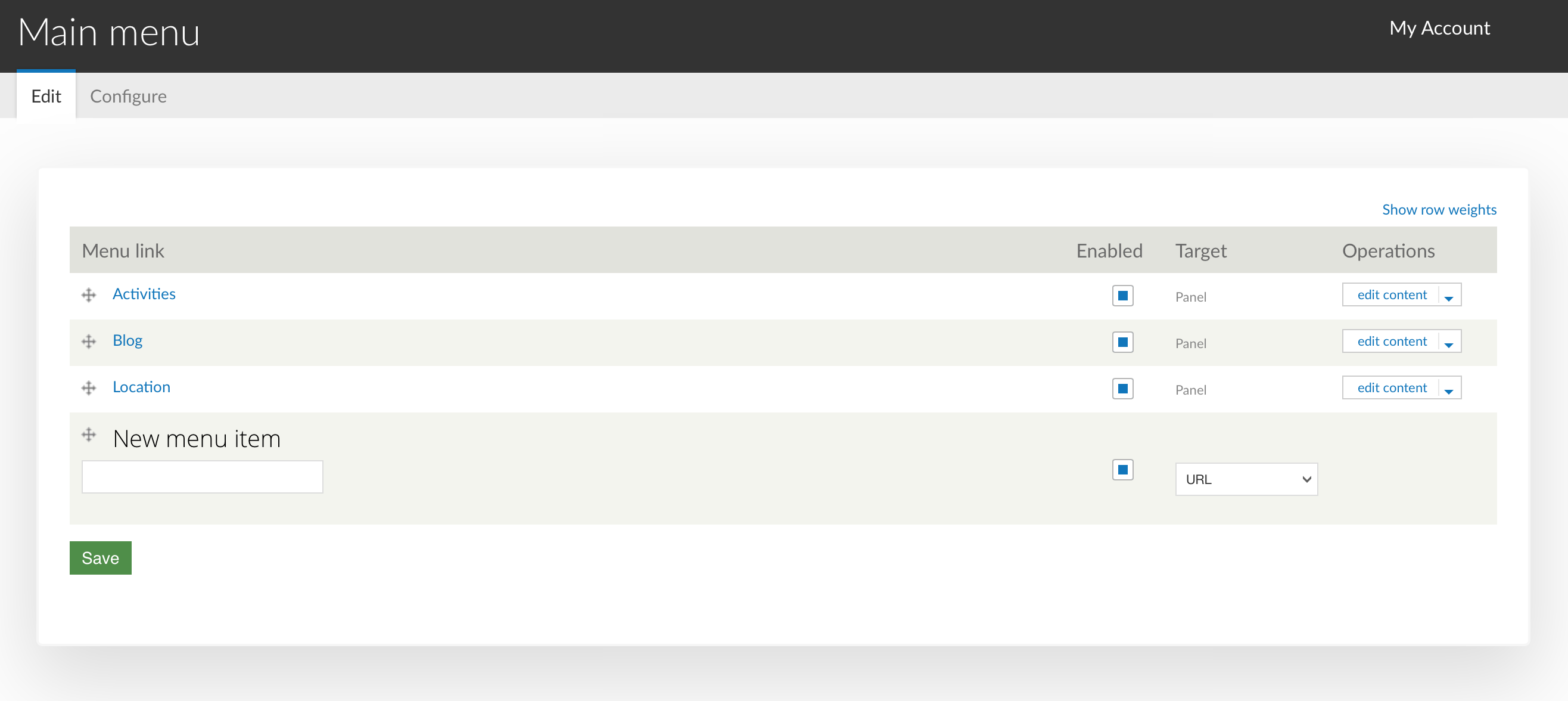The height and width of the screenshot is (701, 1568).
Task: Open the Activities menu link
Action: 144,294
